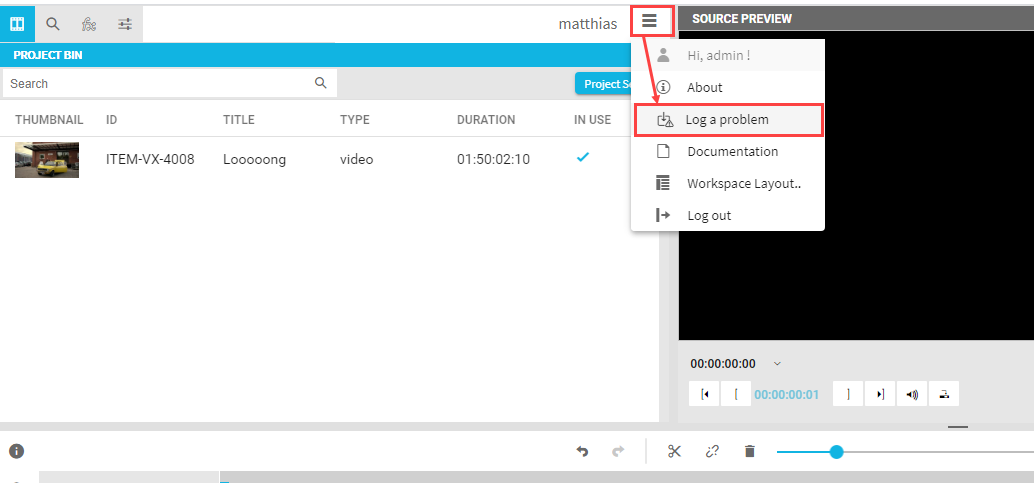Screen dimensions: 1034x483
Task: Log out from the user menu
Action: (x=708, y=216)
